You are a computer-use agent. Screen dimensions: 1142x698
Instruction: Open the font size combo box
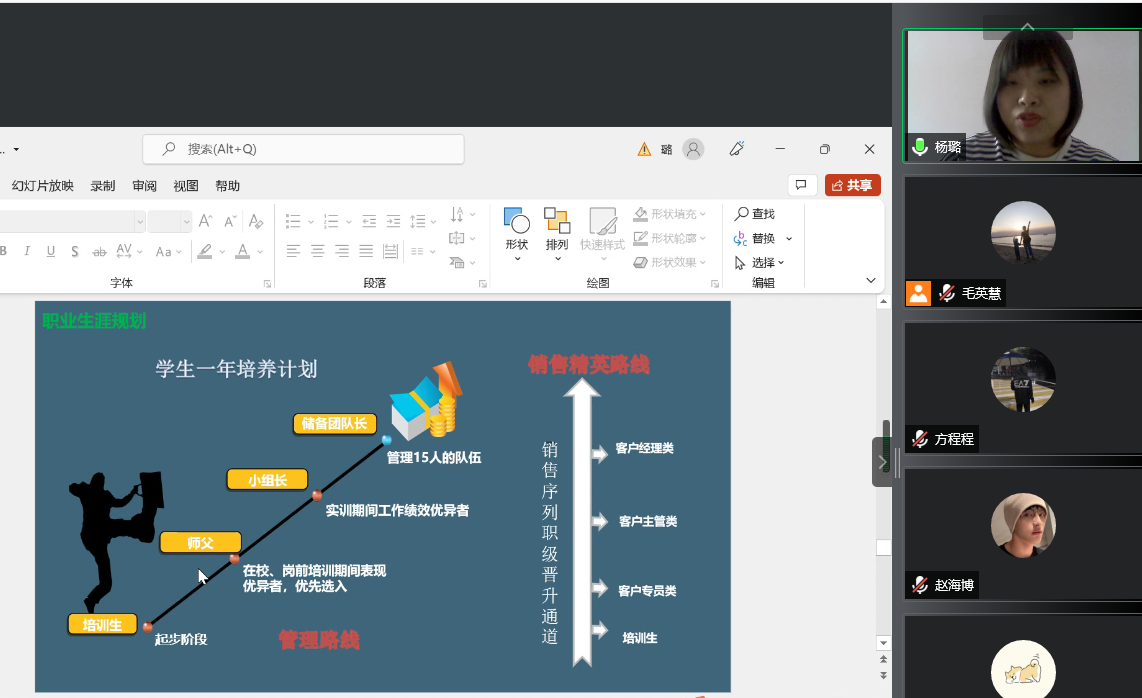pyautogui.click(x=169, y=221)
